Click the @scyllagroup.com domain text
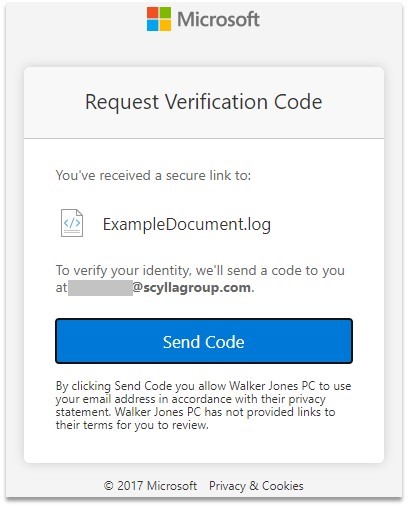Viewport: 408px width, 507px height. 192,288
